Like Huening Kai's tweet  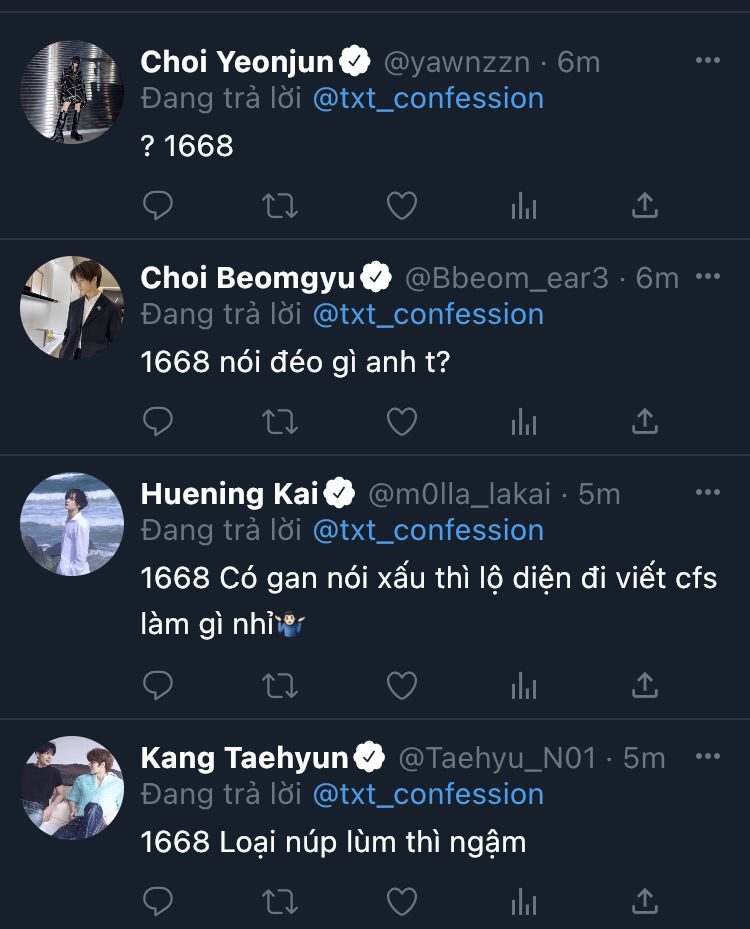click(402, 685)
